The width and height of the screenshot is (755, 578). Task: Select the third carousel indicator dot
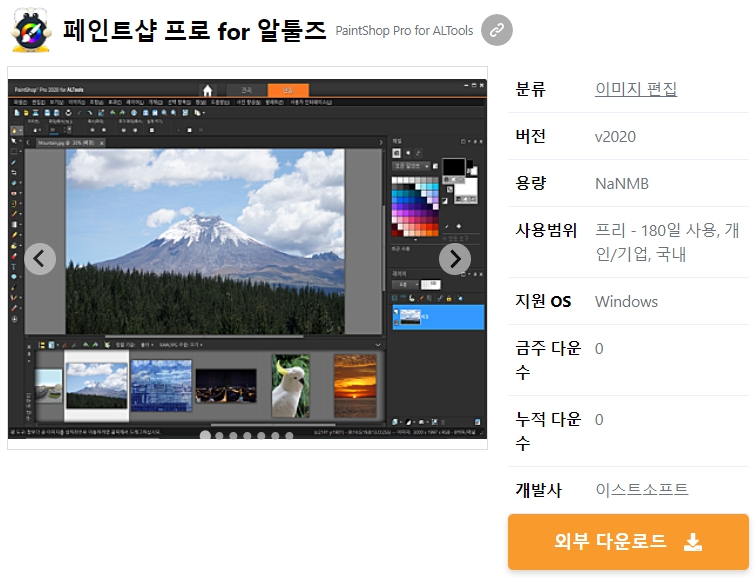pyautogui.click(x=233, y=436)
